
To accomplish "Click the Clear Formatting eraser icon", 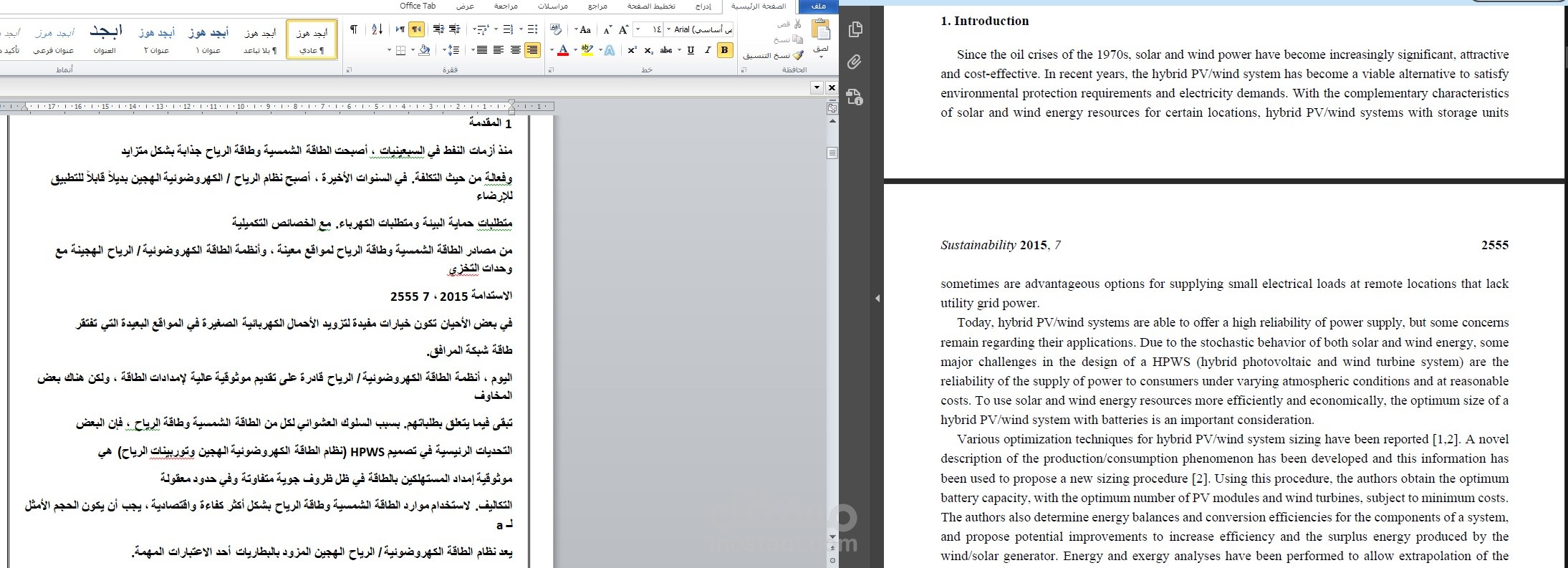I will [x=556, y=29].
